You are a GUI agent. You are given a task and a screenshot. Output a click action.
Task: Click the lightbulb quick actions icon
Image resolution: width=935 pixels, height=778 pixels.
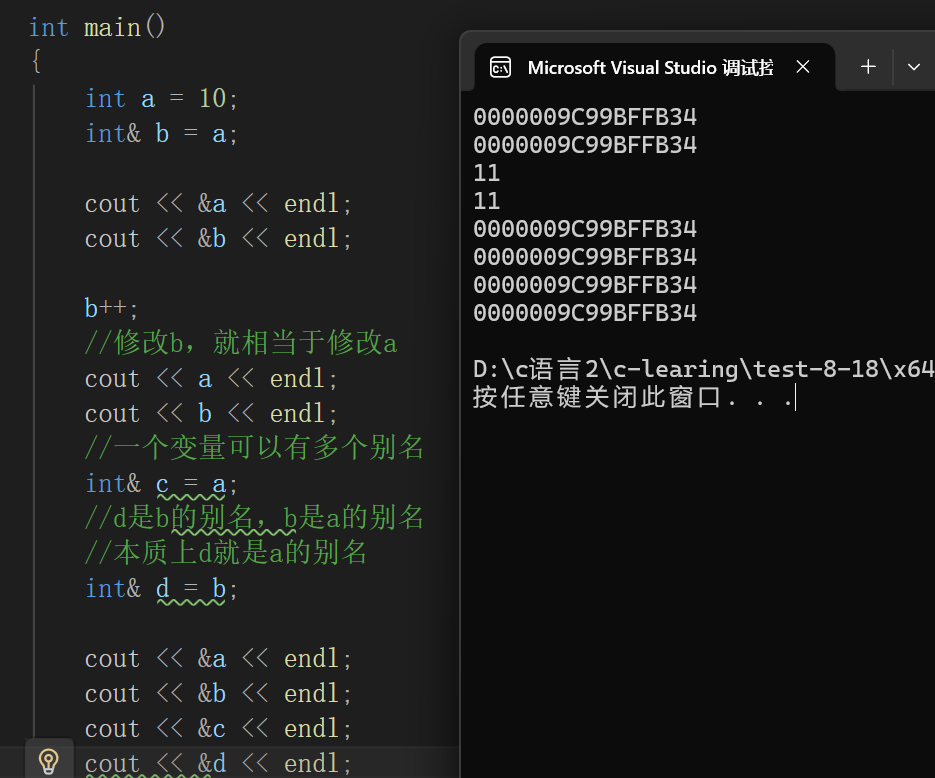coord(48,761)
